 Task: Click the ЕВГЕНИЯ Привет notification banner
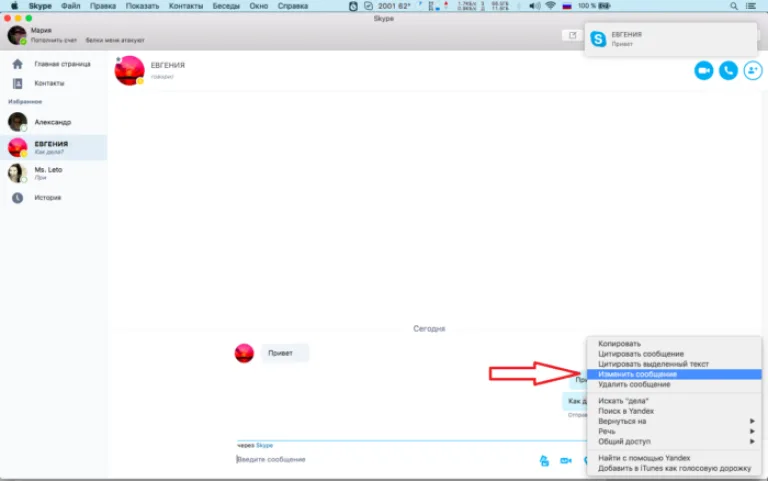[670, 39]
